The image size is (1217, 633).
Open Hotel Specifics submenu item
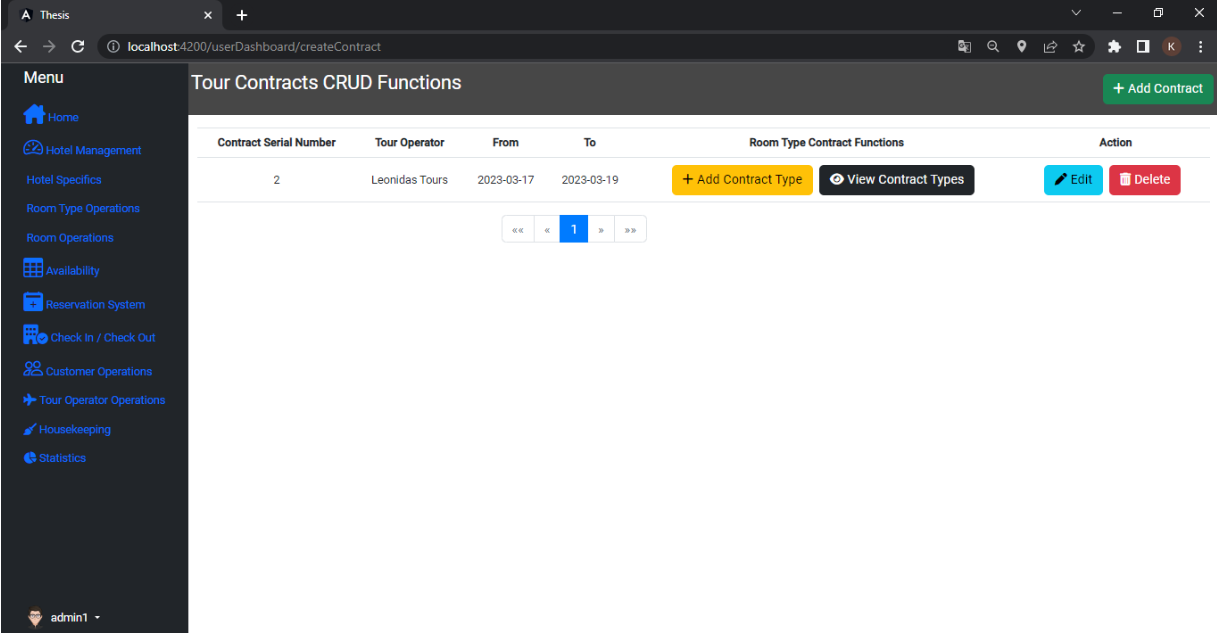click(64, 180)
